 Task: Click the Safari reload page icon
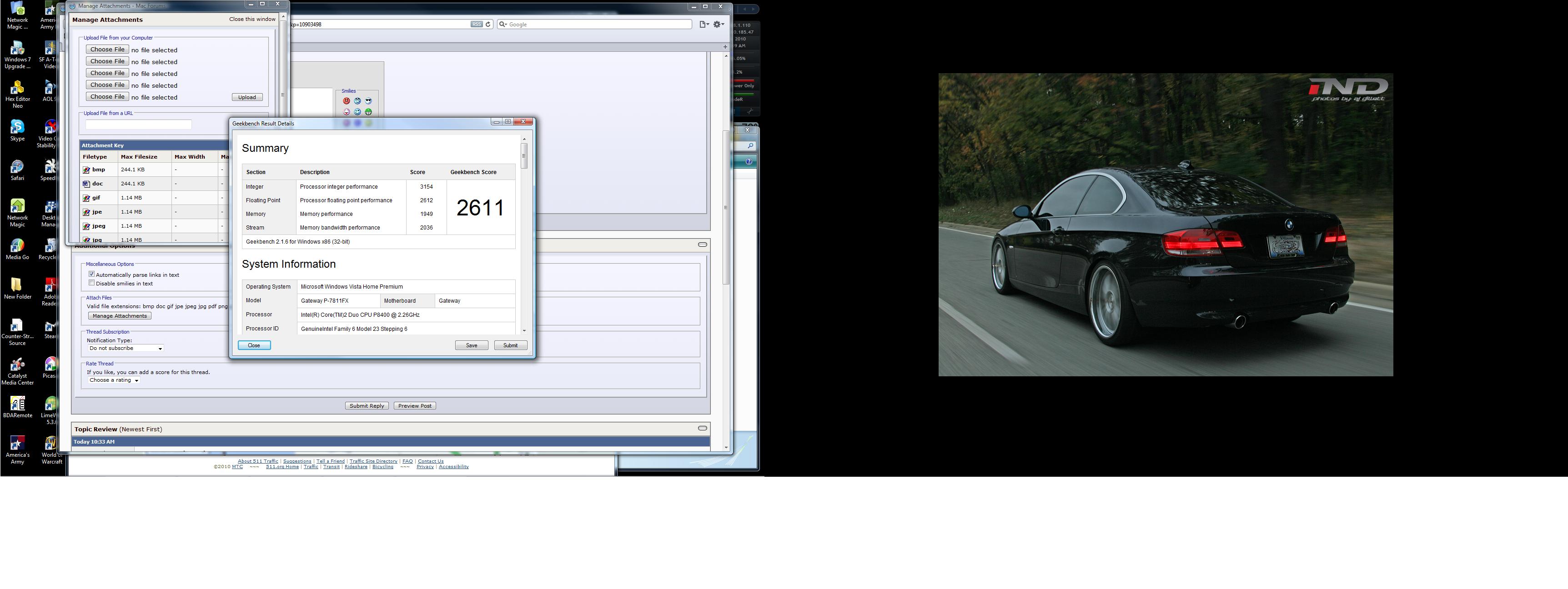click(488, 25)
